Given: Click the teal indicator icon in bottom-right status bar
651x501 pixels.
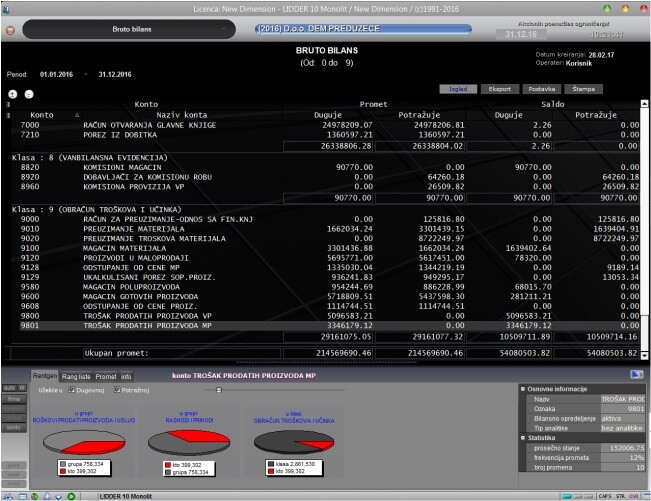Looking at the screenshot, I should pyautogui.click(x=567, y=496).
